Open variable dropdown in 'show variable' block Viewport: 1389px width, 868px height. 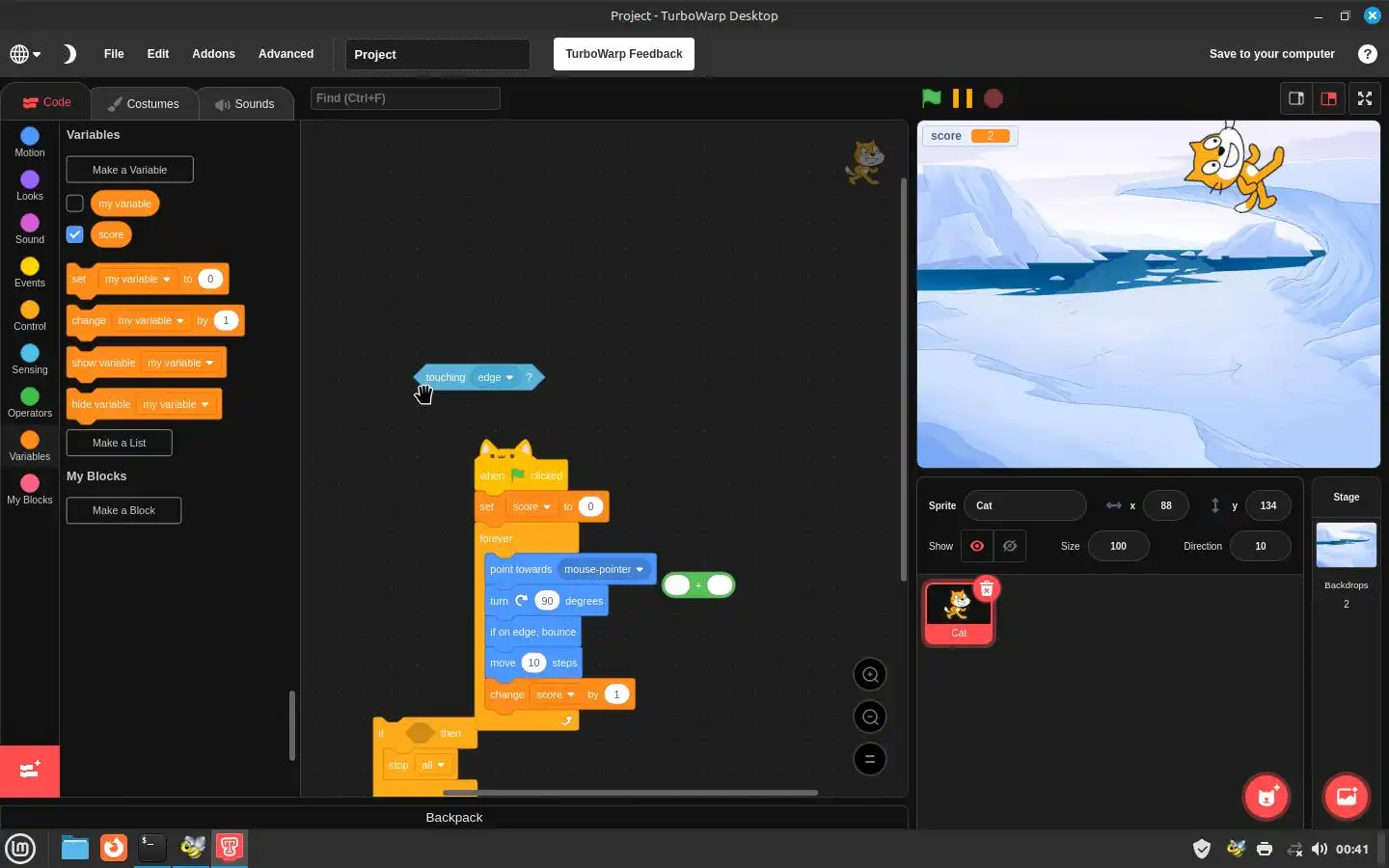point(180,363)
